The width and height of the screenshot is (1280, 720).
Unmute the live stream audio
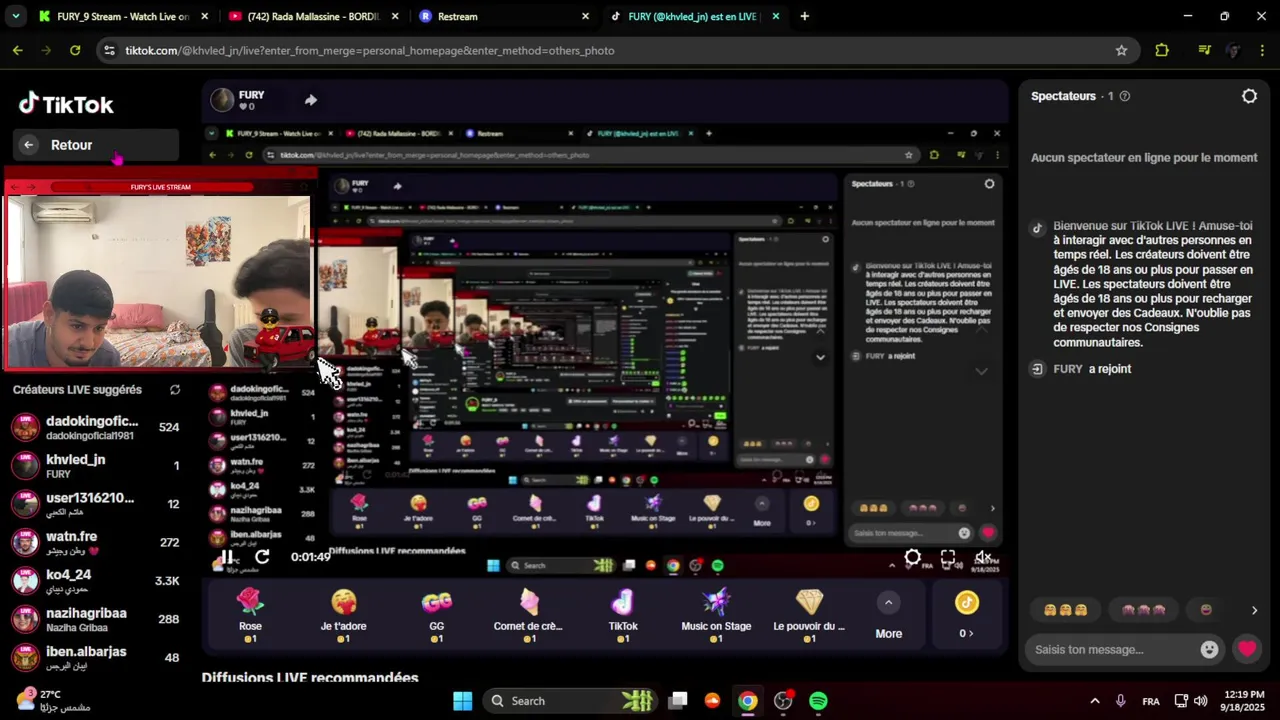point(983,557)
